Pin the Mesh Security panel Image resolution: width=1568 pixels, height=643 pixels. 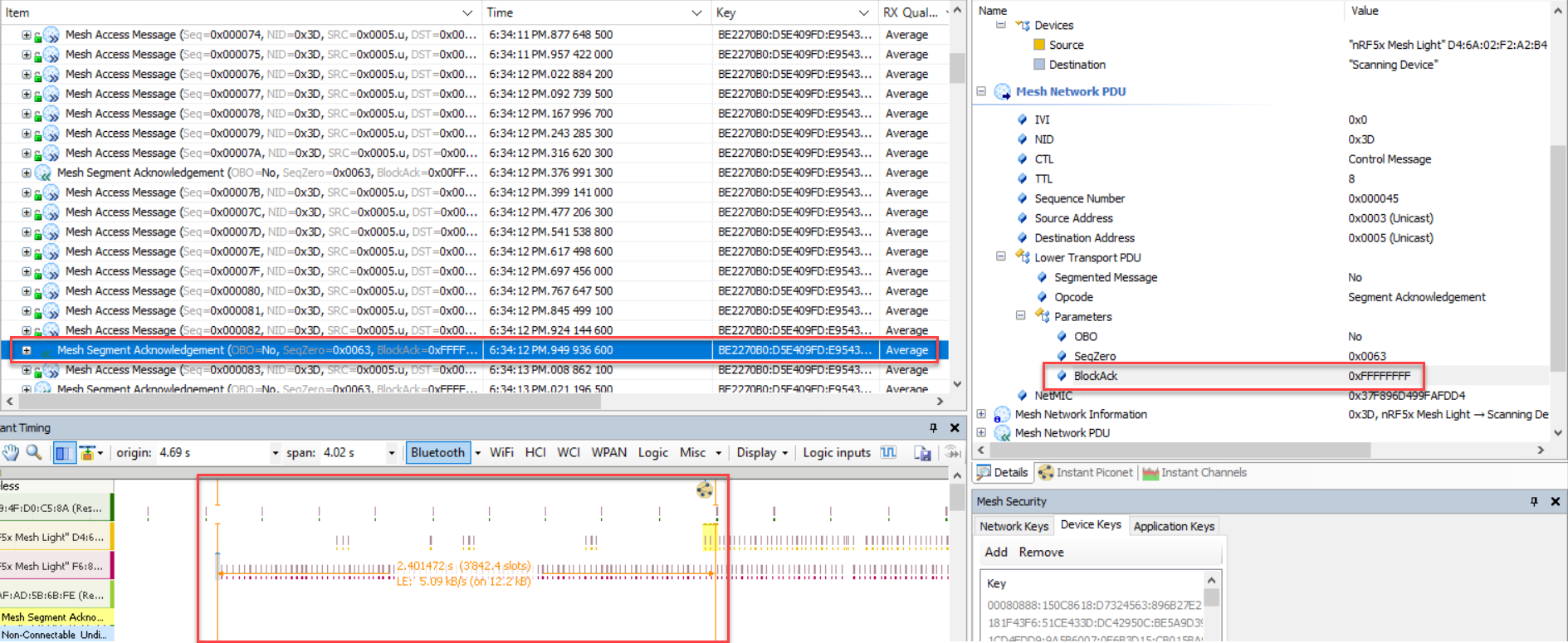point(1533,501)
